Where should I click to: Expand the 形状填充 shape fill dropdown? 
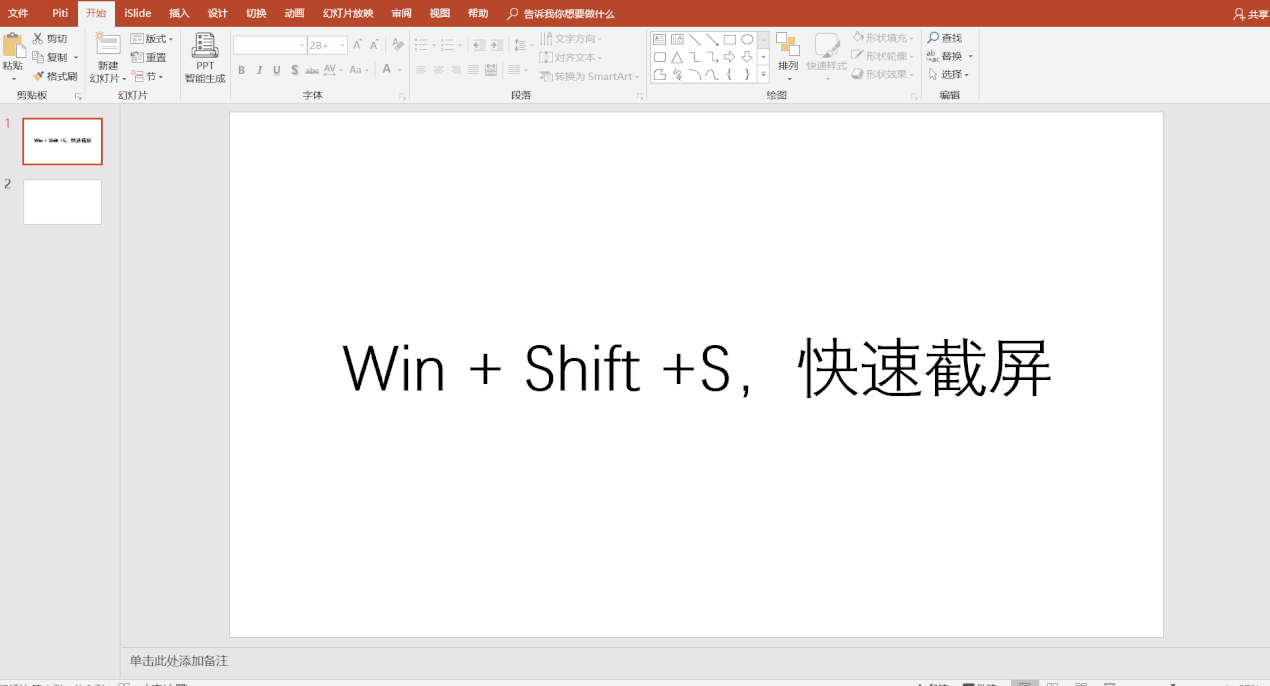pos(909,37)
